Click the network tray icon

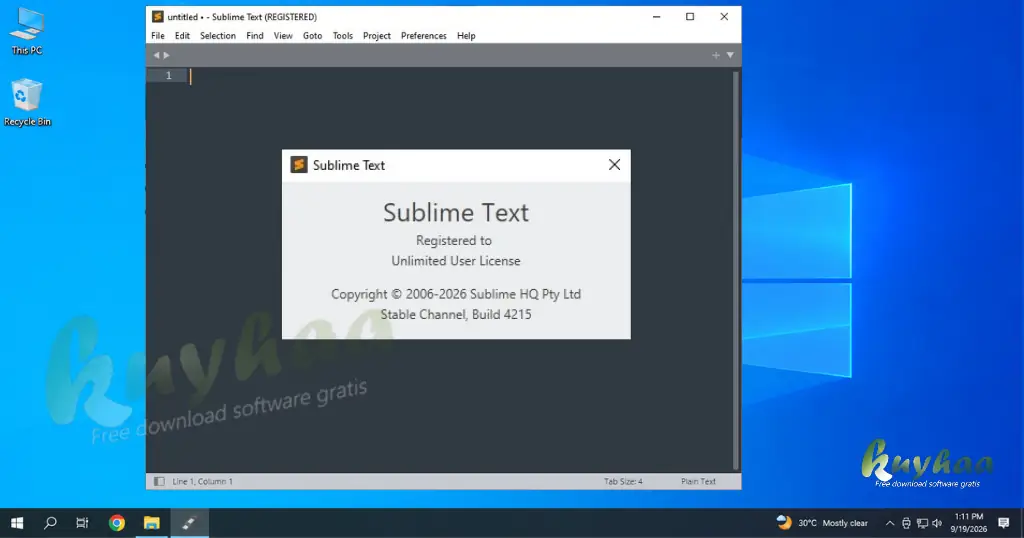click(922, 523)
